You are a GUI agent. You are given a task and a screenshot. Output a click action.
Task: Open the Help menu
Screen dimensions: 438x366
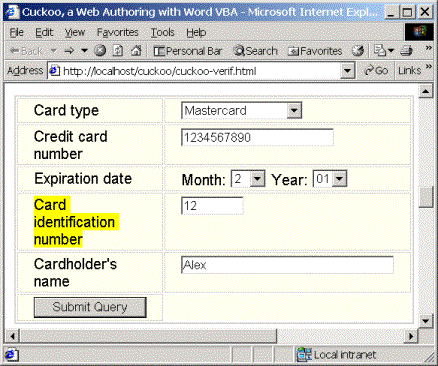tap(196, 32)
